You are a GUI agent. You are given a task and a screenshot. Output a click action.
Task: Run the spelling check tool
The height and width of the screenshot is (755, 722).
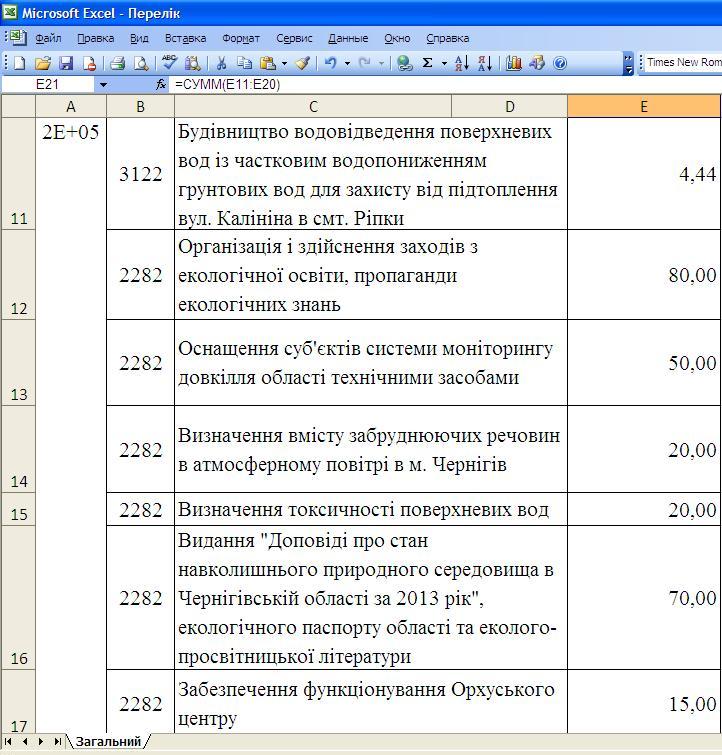[170, 63]
